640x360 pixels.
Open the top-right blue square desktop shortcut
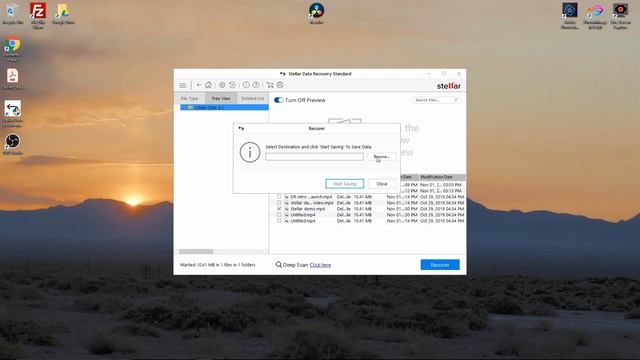[x=570, y=16]
